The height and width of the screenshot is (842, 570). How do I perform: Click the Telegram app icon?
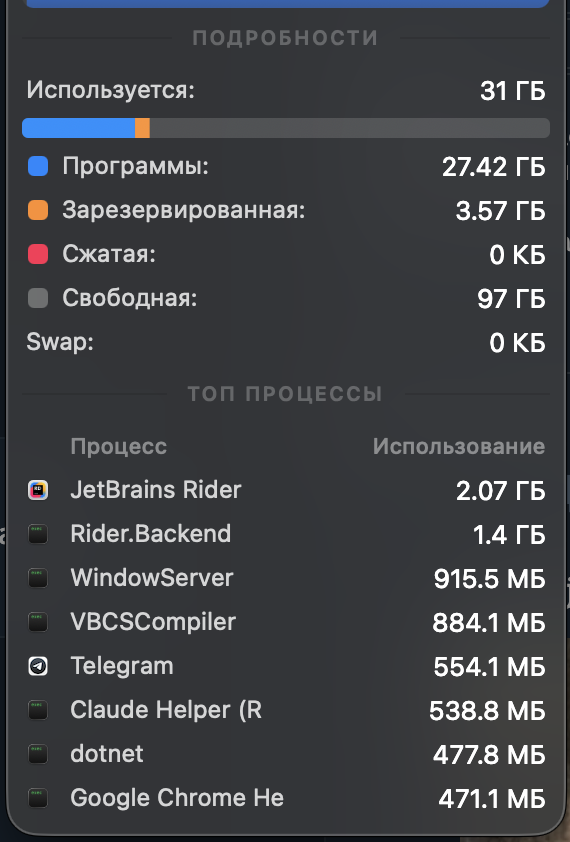pyautogui.click(x=38, y=666)
